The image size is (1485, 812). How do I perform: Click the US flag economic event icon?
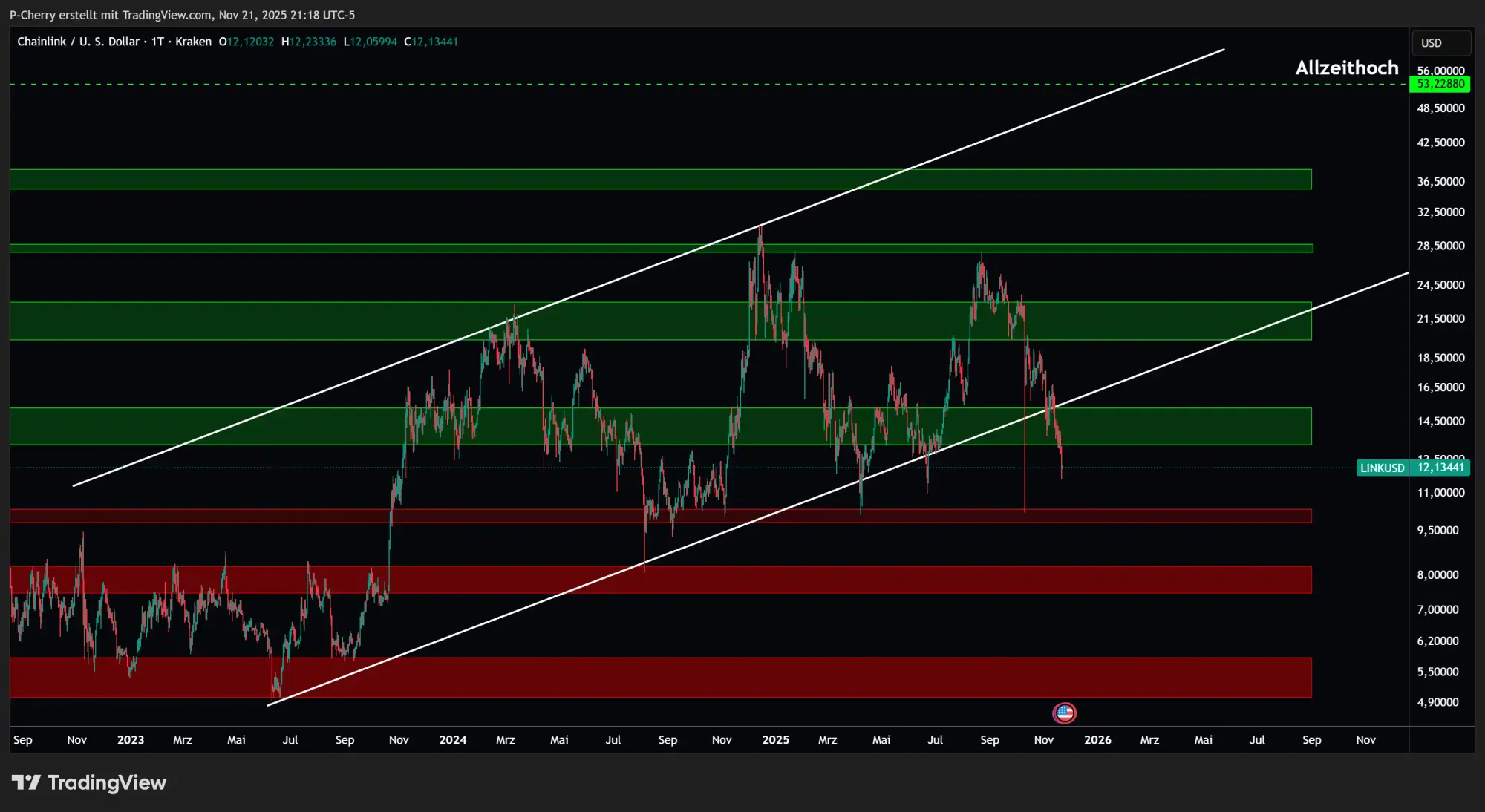1064,713
